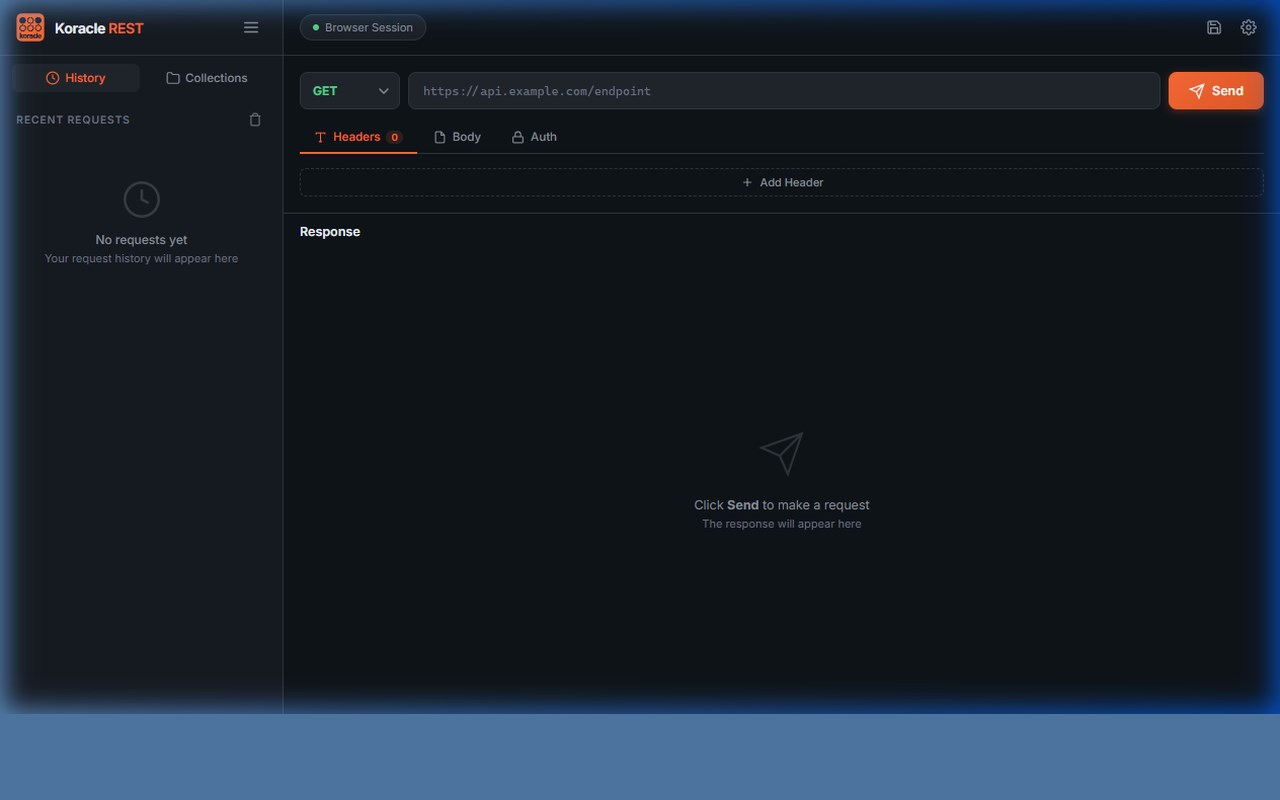The width and height of the screenshot is (1280, 800).
Task: Switch to the Collections tab
Action: click(207, 78)
